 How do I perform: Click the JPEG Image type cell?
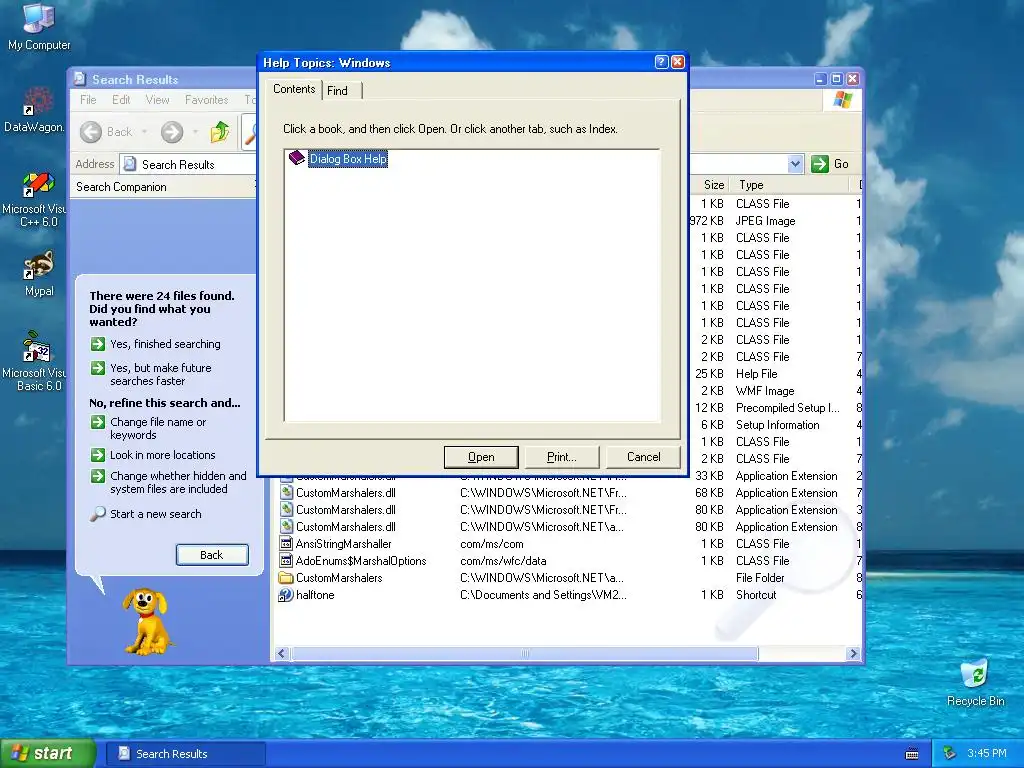tap(765, 221)
